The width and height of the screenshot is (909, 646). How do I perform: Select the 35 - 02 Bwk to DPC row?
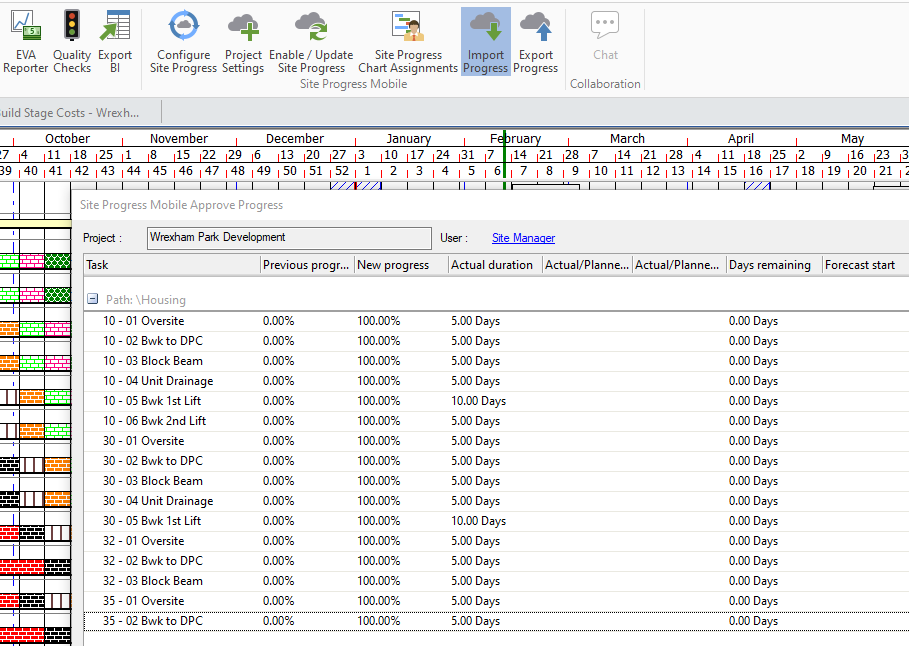[152, 621]
